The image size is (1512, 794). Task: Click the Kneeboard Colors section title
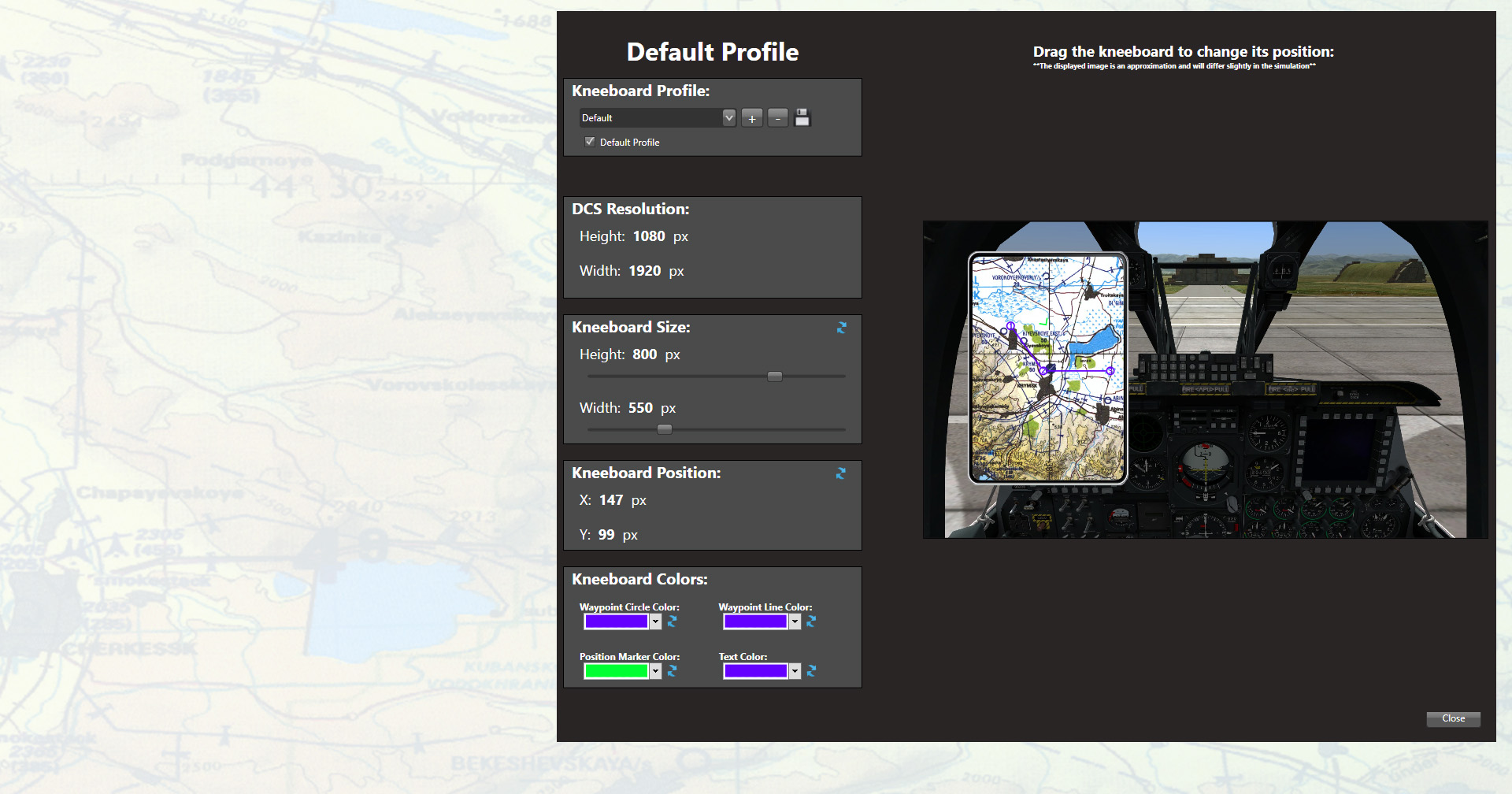click(x=639, y=579)
